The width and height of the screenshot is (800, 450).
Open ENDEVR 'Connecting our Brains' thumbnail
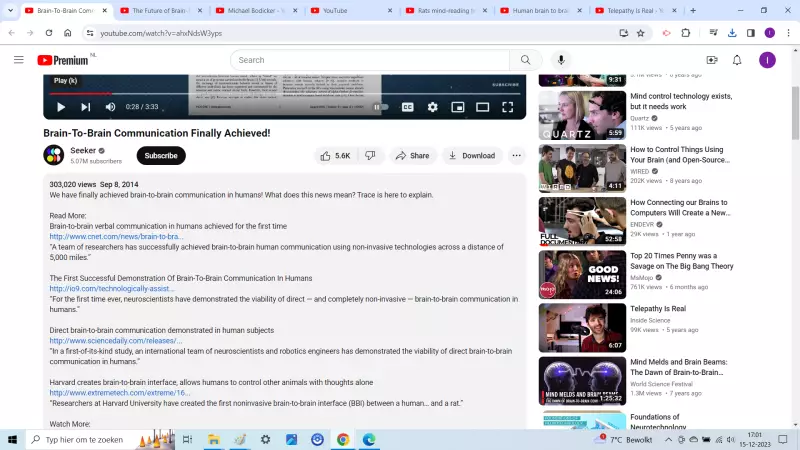(582, 221)
